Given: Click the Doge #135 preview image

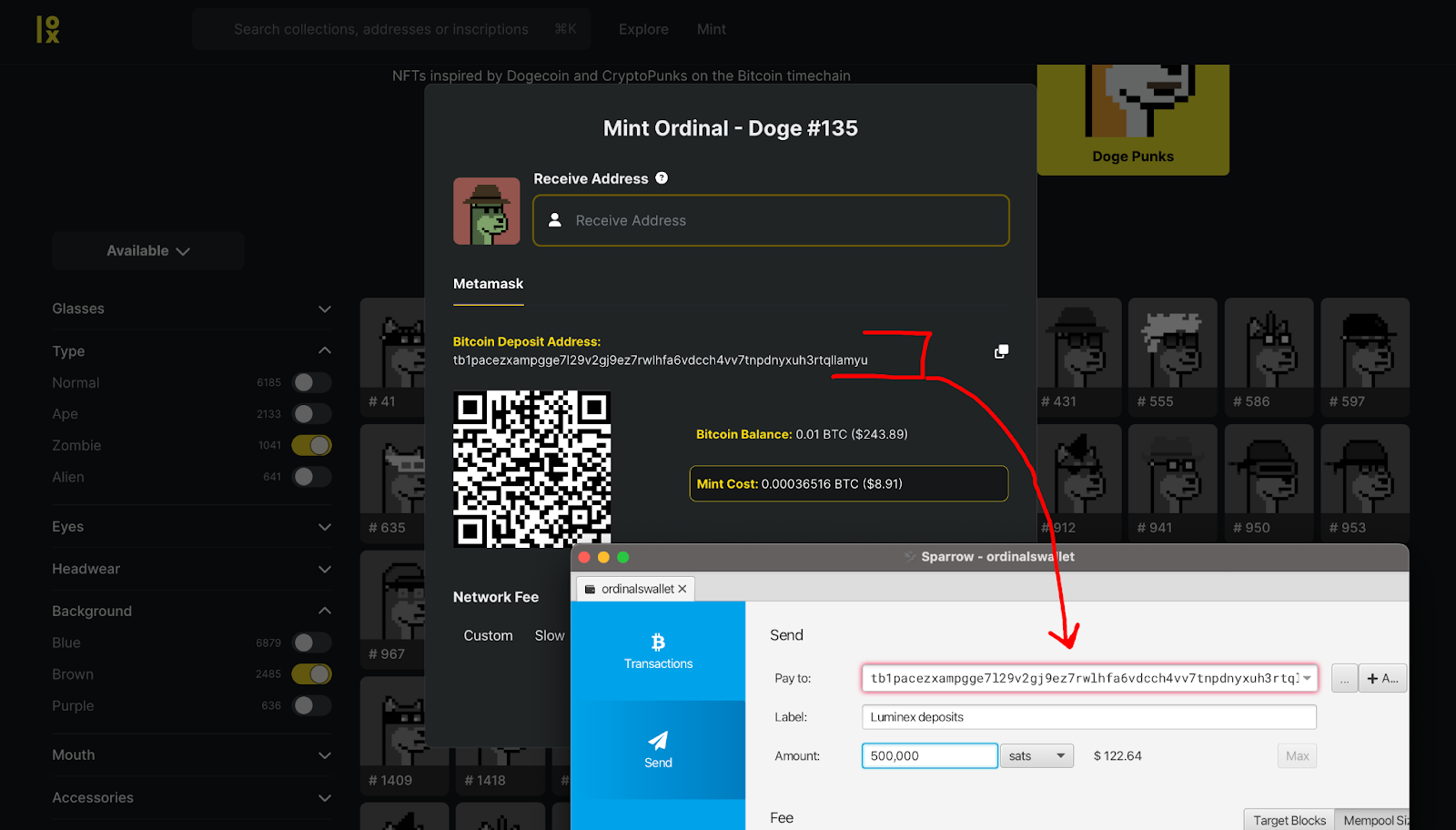Looking at the screenshot, I should click(487, 211).
